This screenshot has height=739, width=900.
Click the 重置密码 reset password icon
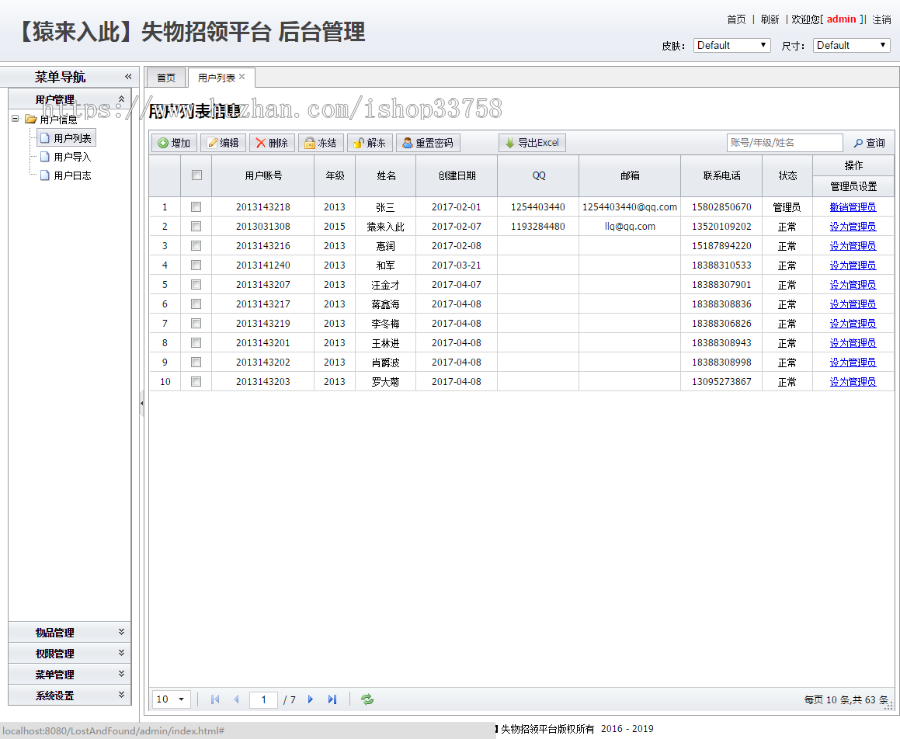click(425, 142)
